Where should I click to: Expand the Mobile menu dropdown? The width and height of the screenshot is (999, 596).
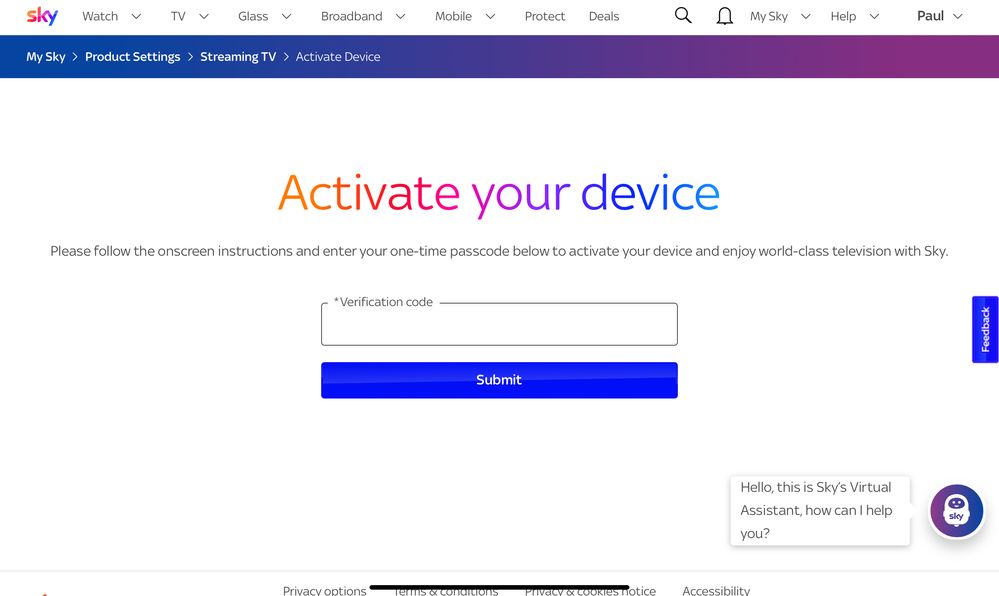pyautogui.click(x=465, y=16)
